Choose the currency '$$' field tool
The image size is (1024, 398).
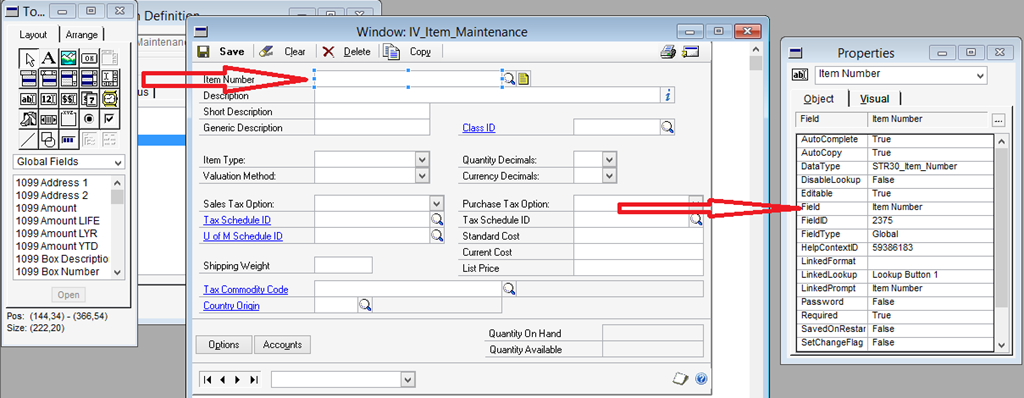coord(69,99)
